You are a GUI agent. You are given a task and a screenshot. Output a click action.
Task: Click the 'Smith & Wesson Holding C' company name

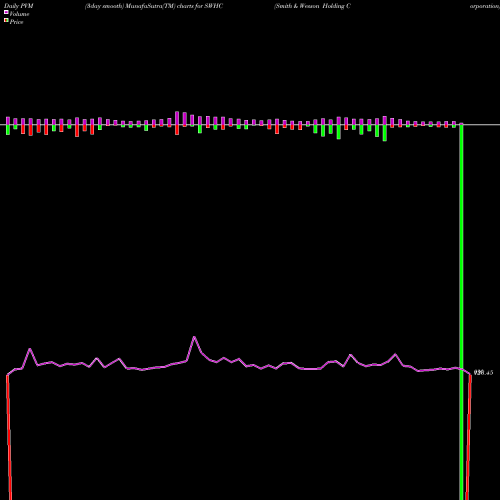click(312, 6)
